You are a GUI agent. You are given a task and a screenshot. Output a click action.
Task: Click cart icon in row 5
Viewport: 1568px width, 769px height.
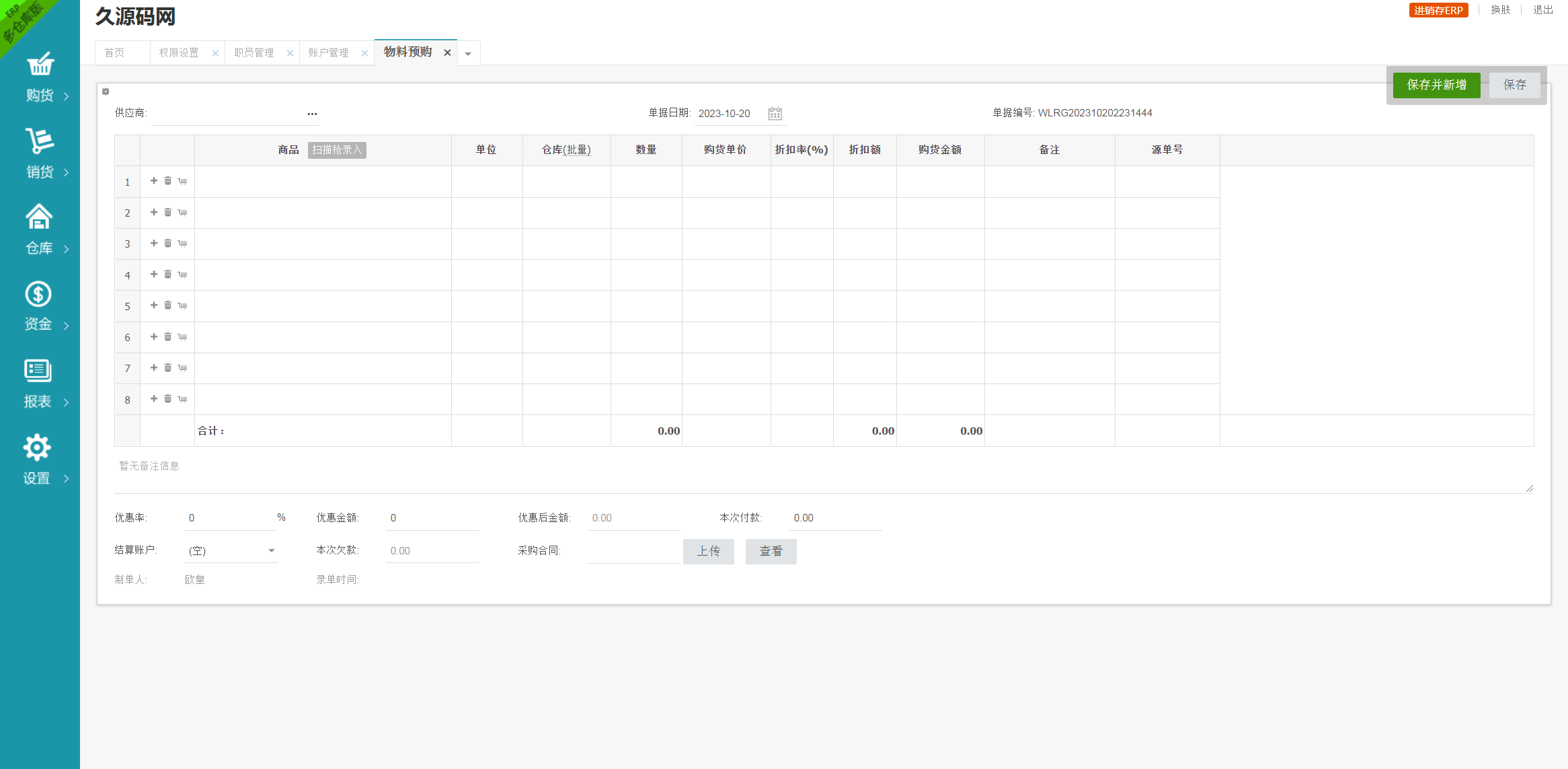(182, 305)
